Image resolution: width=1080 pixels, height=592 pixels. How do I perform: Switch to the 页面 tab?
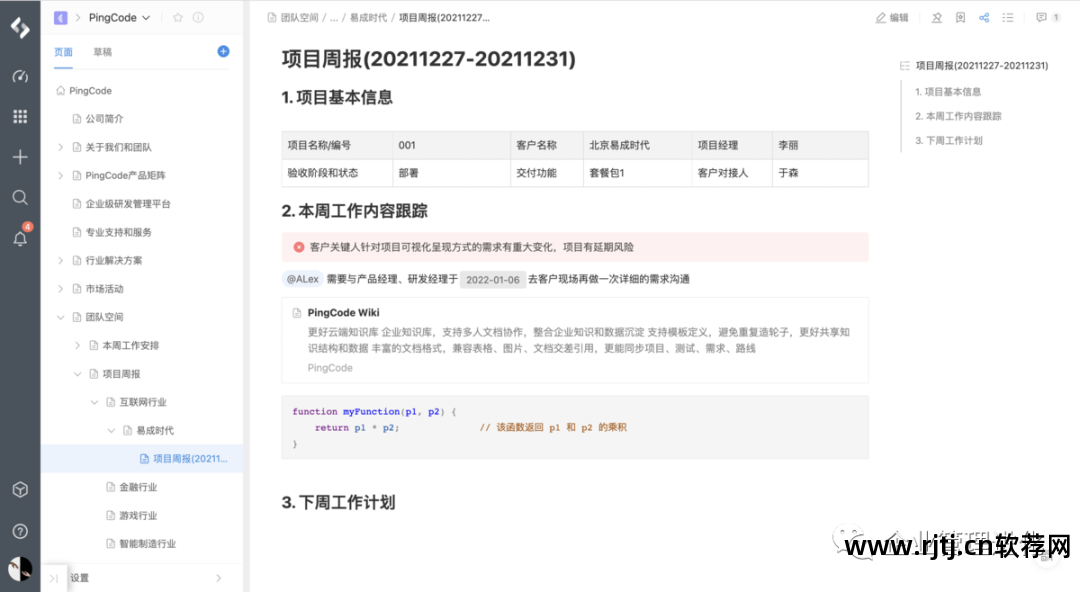click(x=63, y=52)
